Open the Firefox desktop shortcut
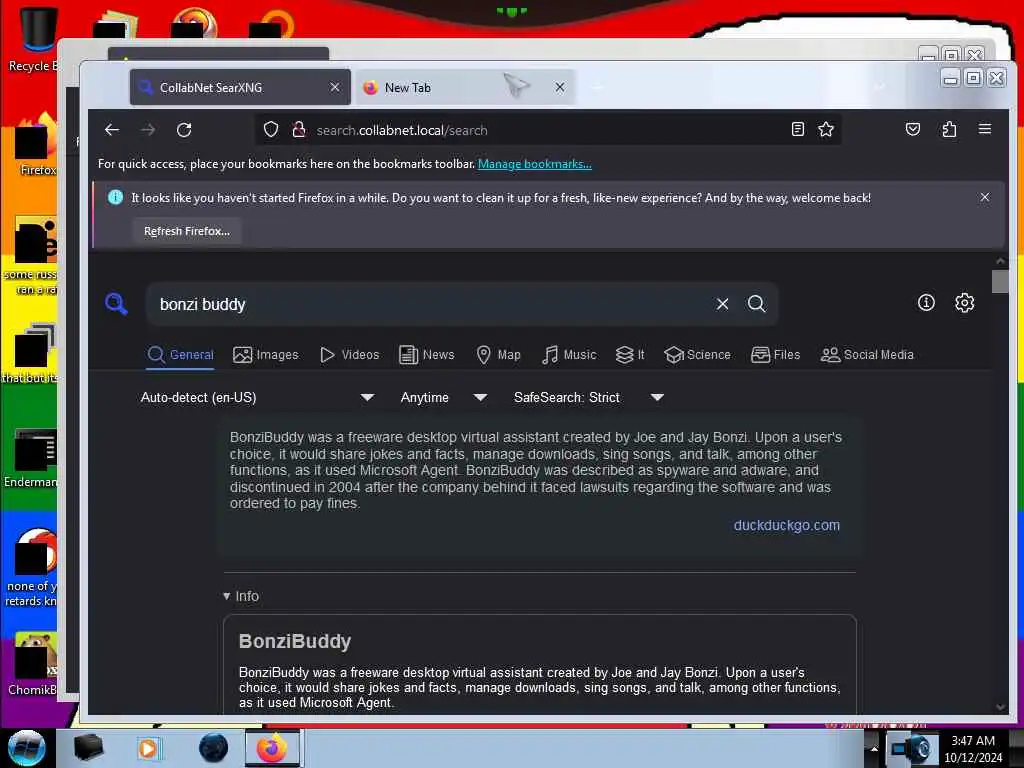Image resolution: width=1024 pixels, height=768 pixels. pos(36,145)
